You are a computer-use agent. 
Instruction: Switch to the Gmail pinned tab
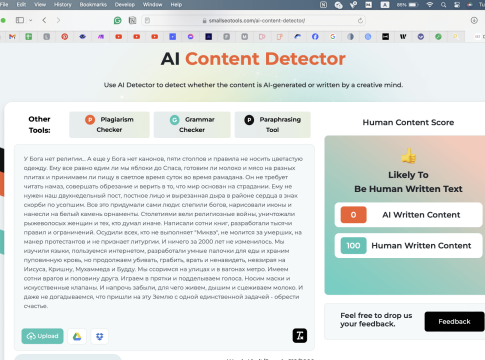(12, 37)
